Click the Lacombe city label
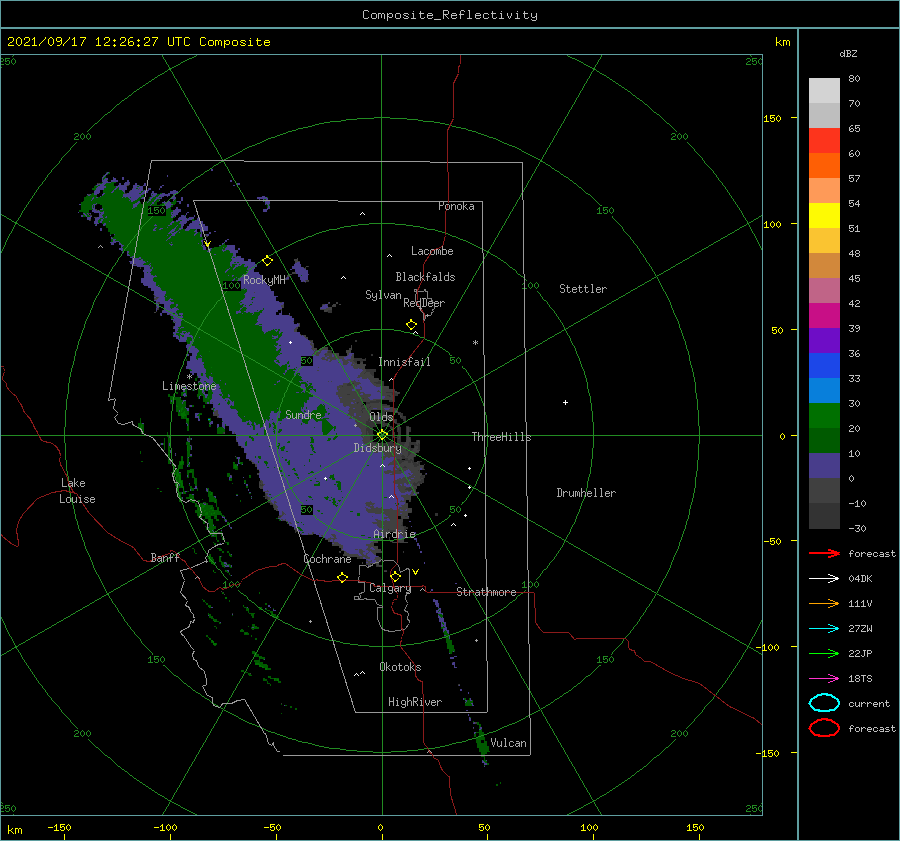The width and height of the screenshot is (900, 841). coord(432,251)
